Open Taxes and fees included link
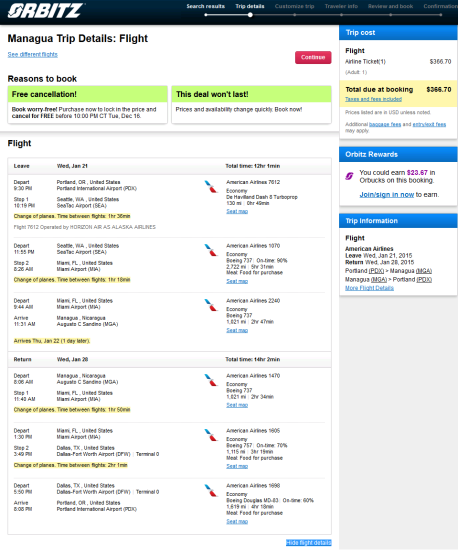Image resolution: width=458 pixels, height=550 pixels. [x=373, y=99]
